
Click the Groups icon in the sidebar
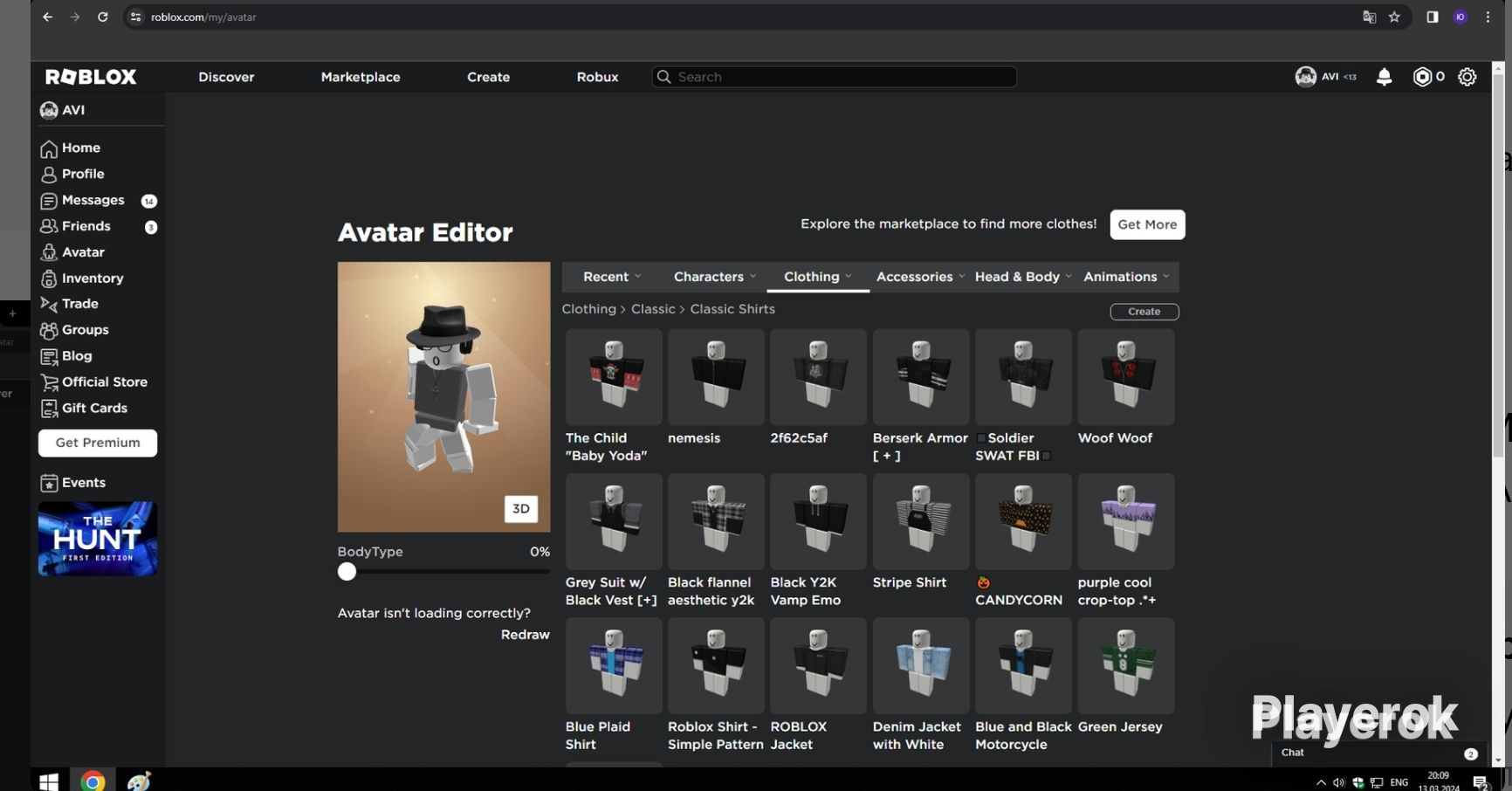tap(49, 330)
